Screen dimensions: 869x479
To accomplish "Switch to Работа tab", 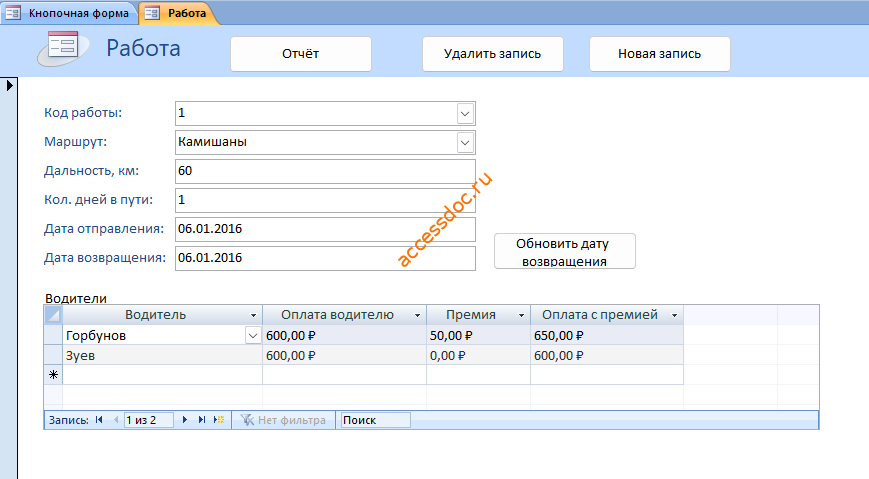I will [177, 13].
